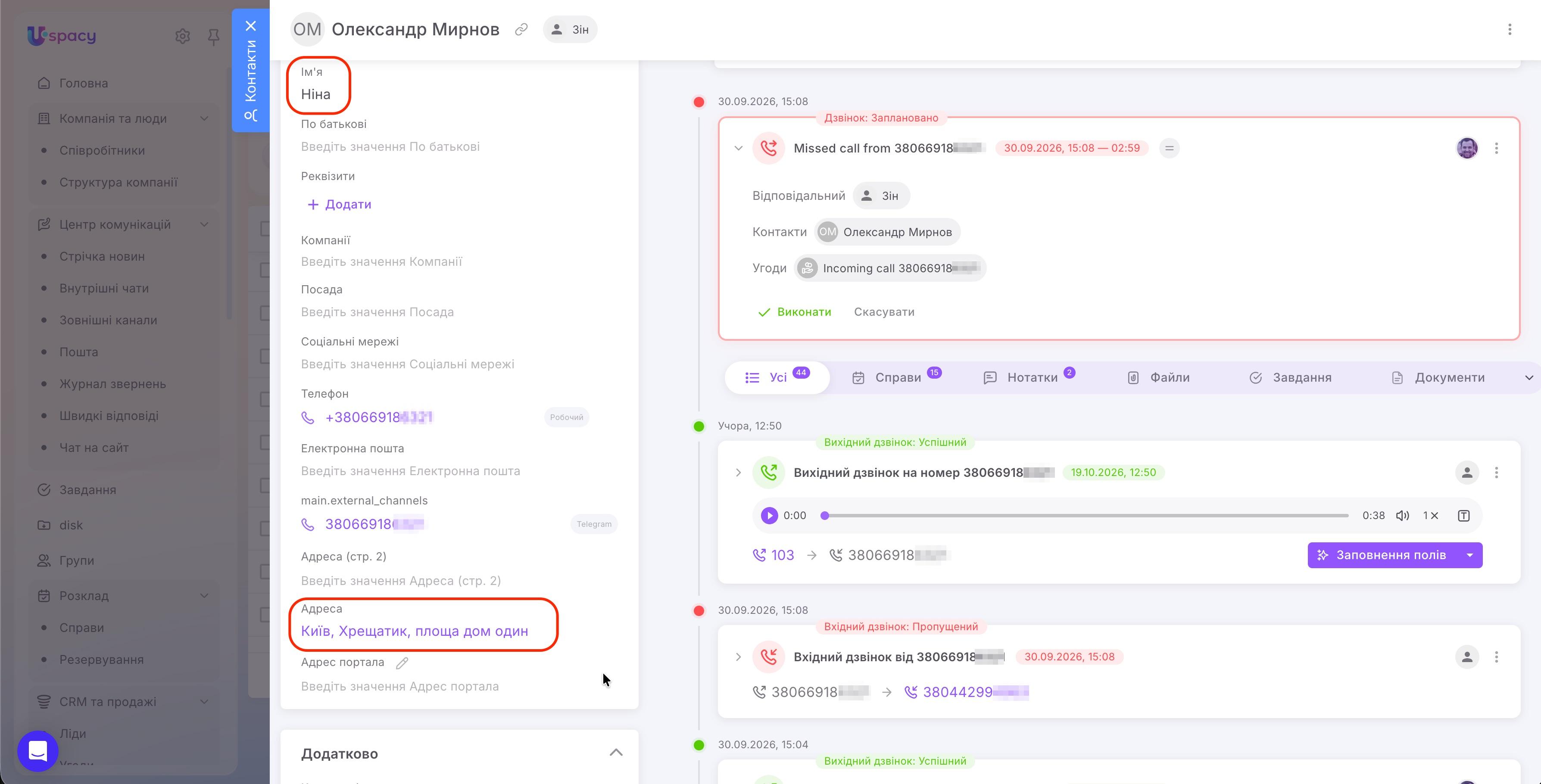Click the phone icon beside +38066918 Телефон
The height and width of the screenshot is (784, 1541).
pos(308,417)
